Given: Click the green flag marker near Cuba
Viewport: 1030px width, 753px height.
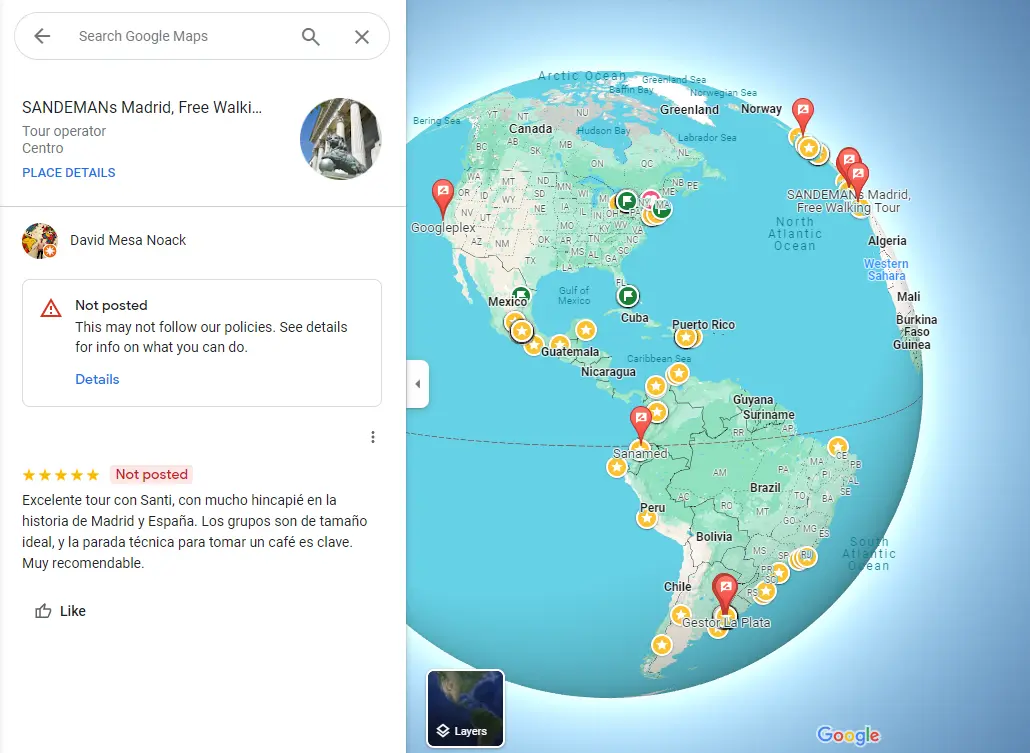Looking at the screenshot, I should (628, 296).
